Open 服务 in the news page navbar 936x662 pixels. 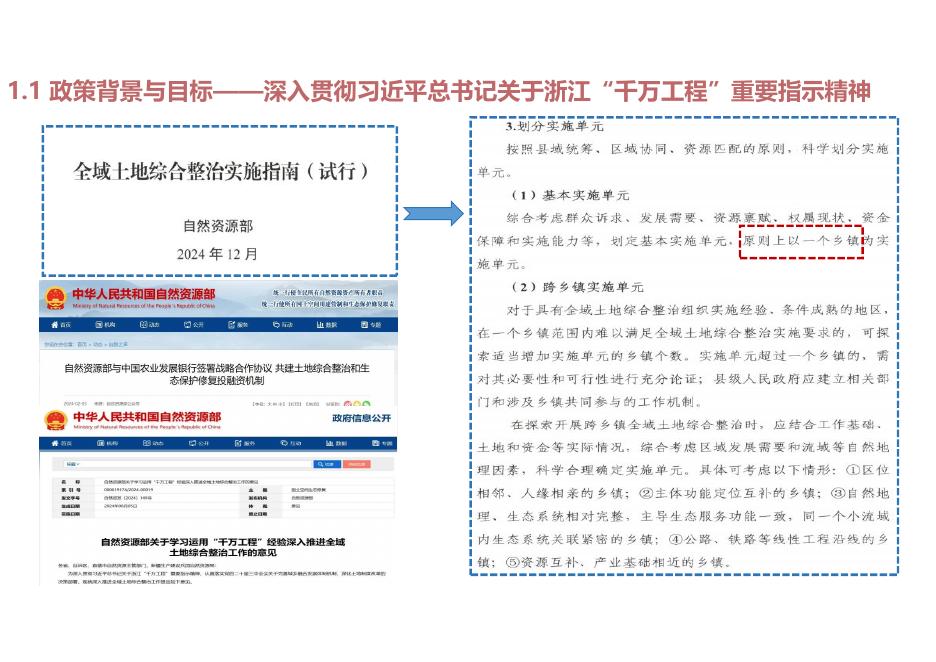tap(238, 325)
